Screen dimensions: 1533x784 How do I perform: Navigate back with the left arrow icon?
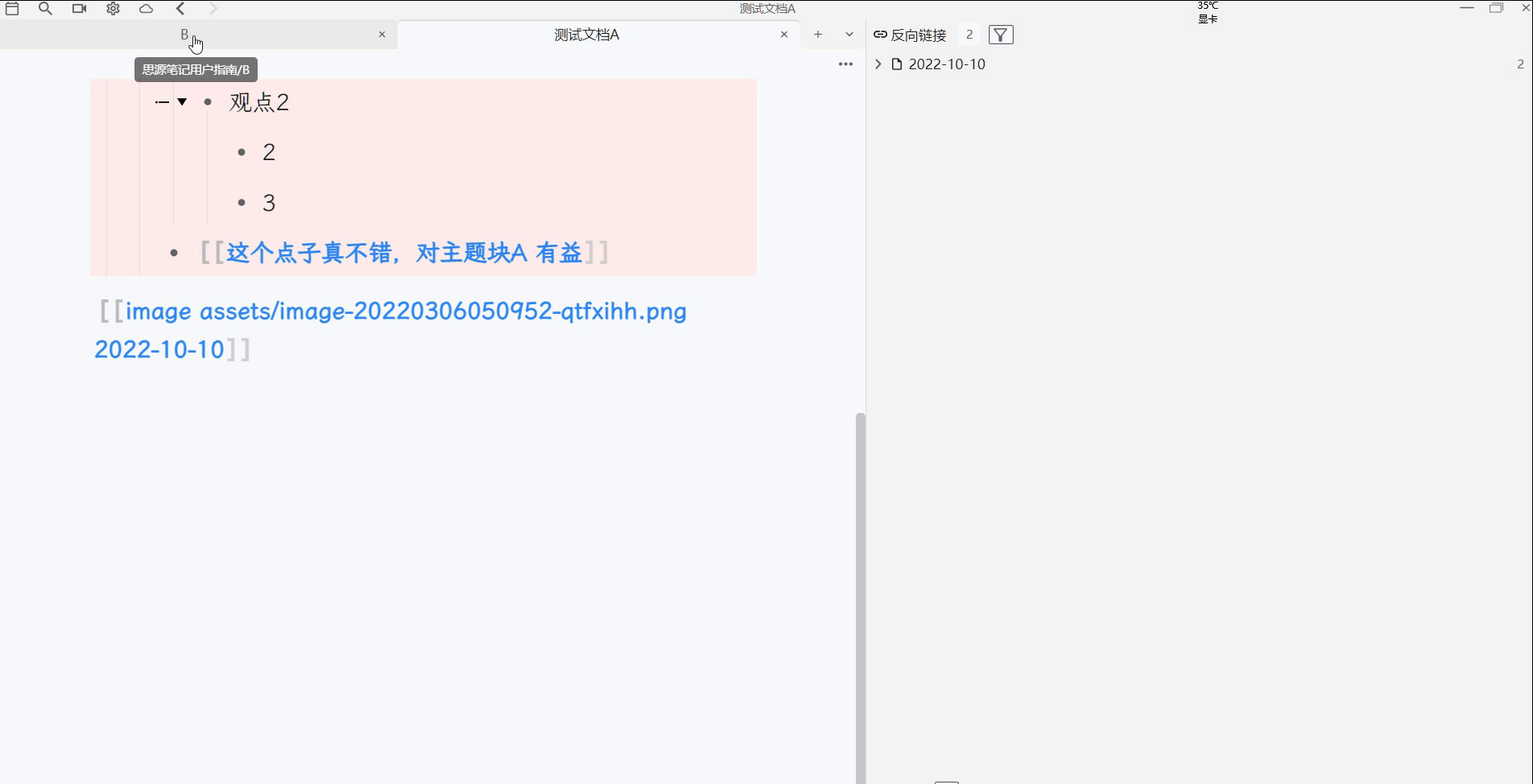coord(180,9)
